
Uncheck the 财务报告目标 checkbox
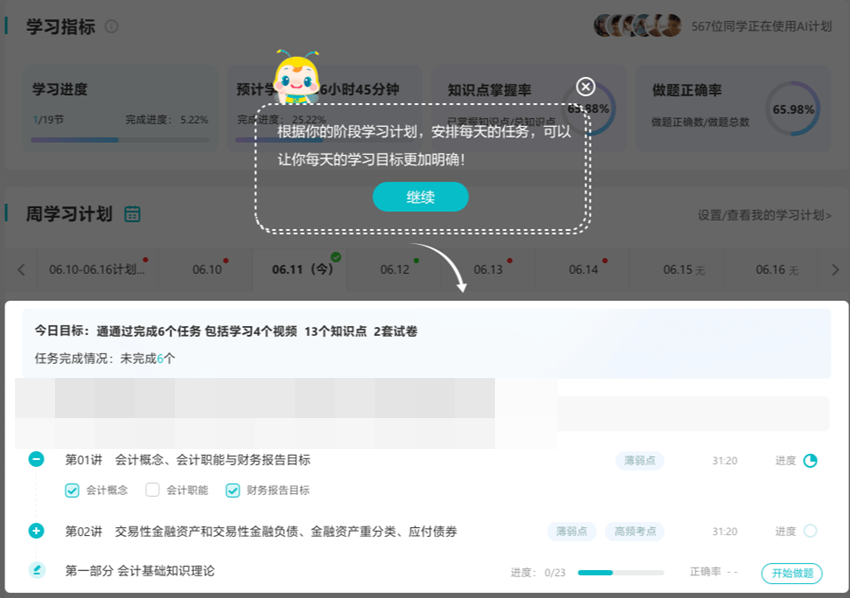pos(233,491)
